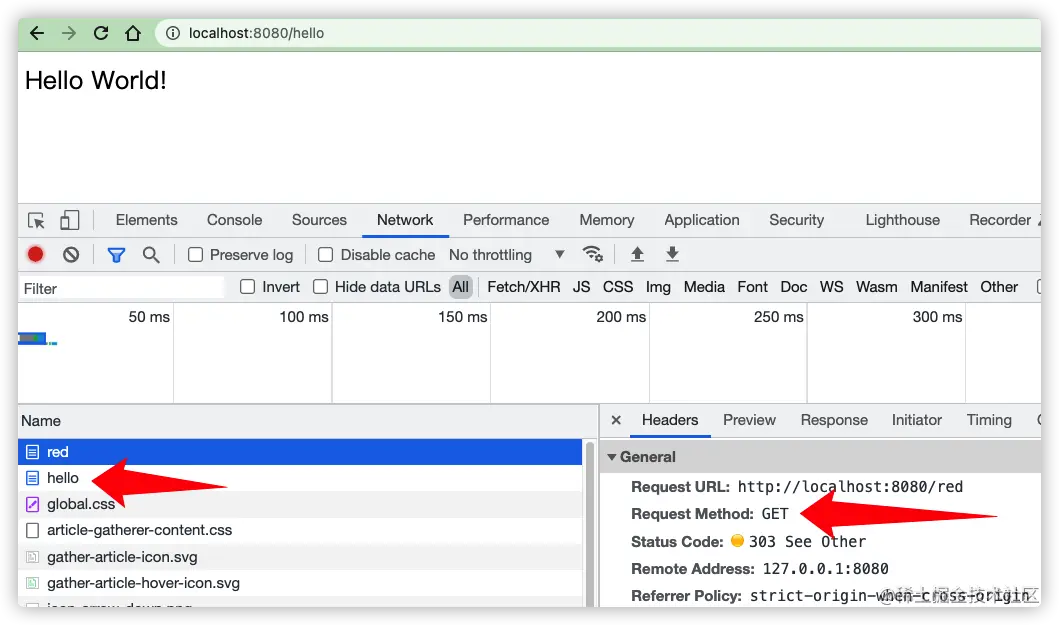Select the red request row

(x=300, y=452)
